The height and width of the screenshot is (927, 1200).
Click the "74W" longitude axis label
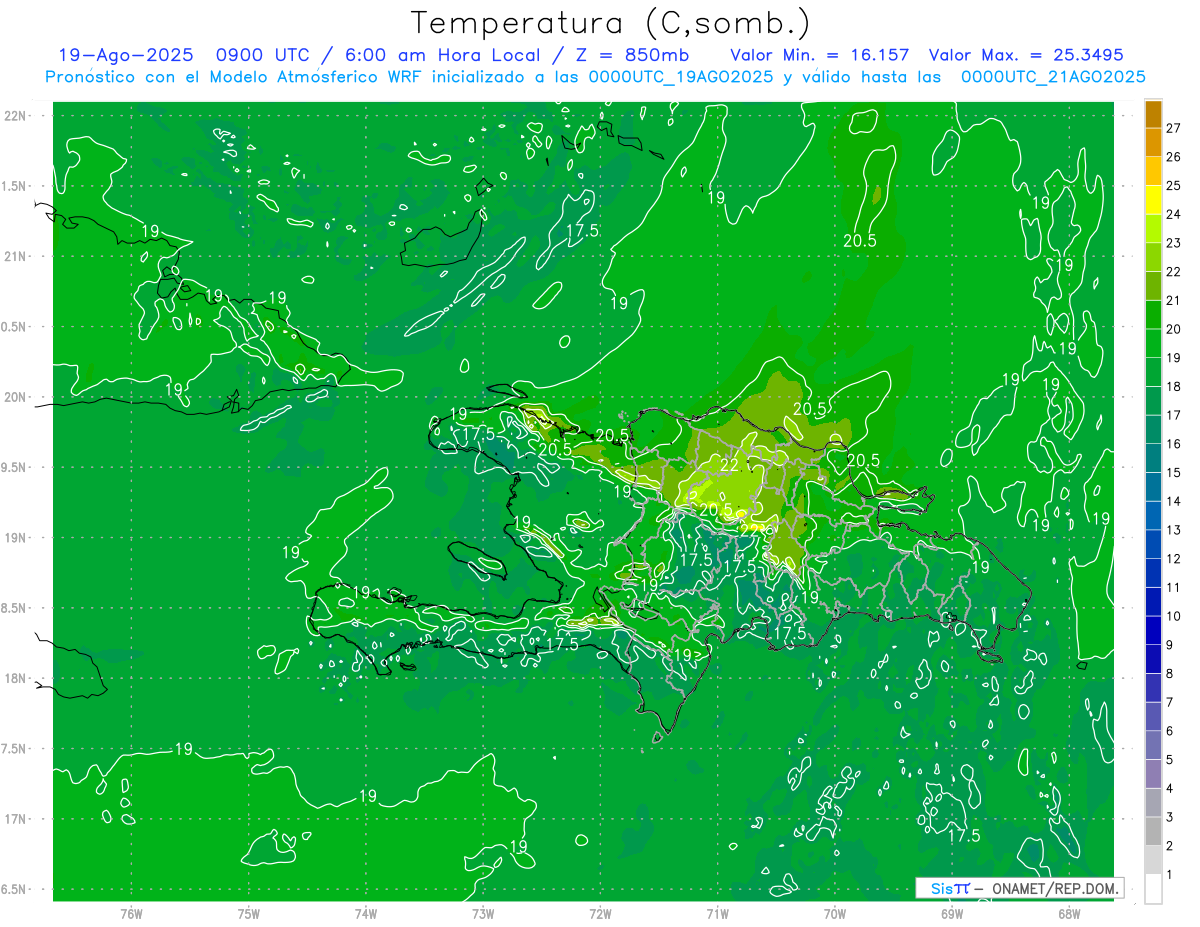point(365,914)
